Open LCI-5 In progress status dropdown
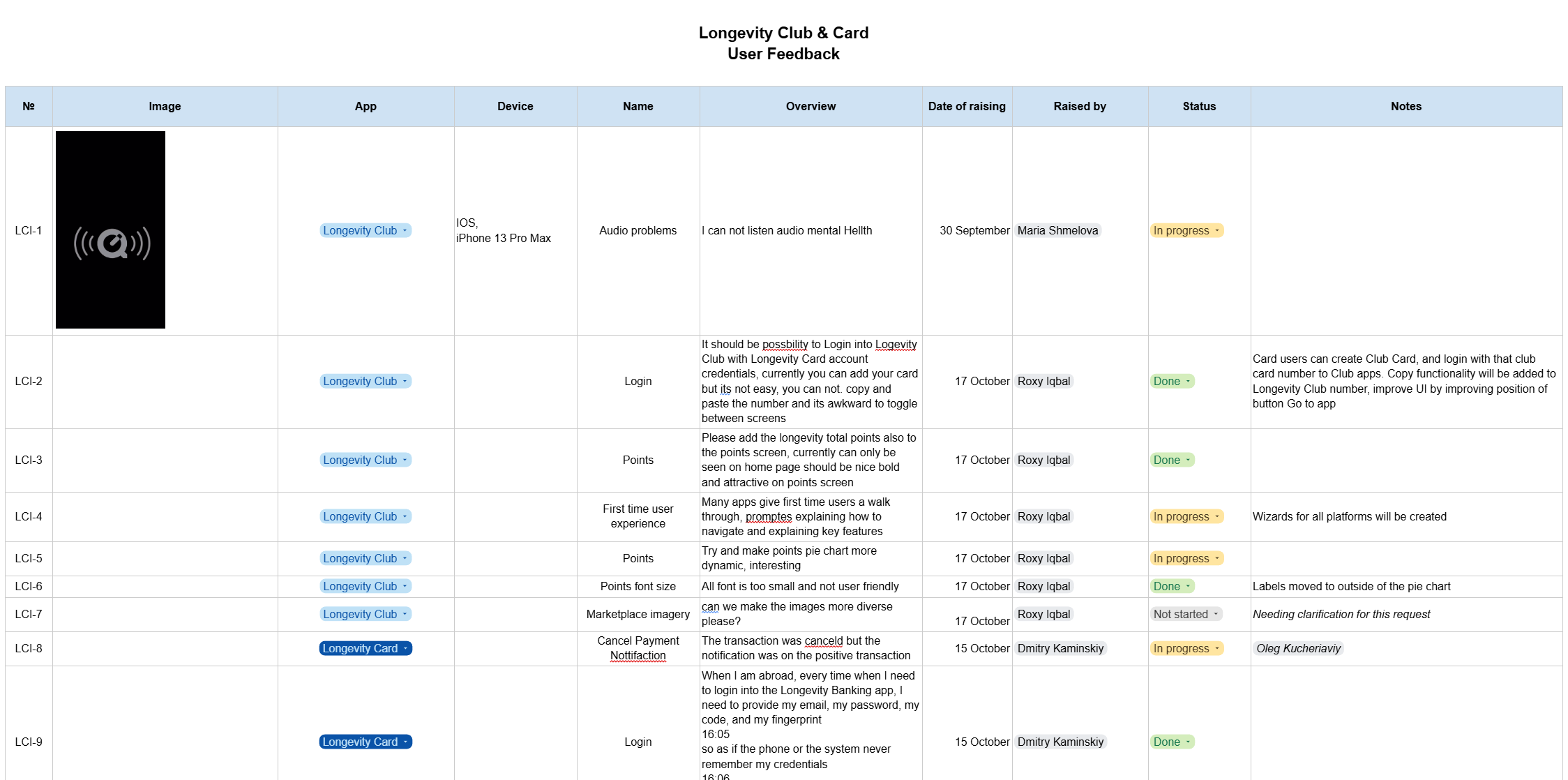Viewport: 1568px width, 780px height. 1216,559
